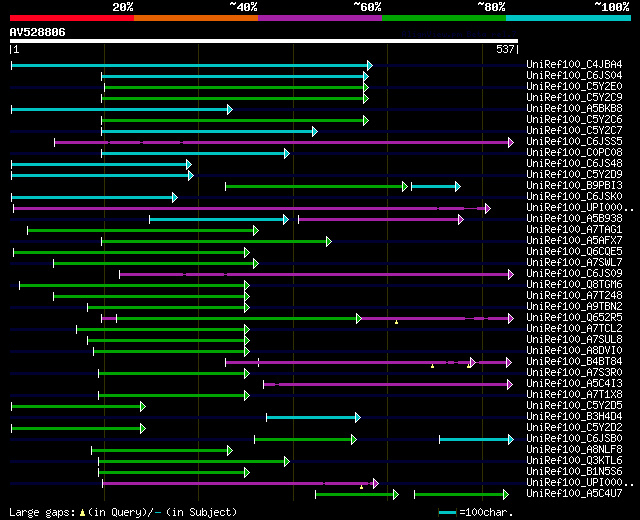Click the orange ~40% identity color segment
This screenshot has height=520, width=640.
[196, 18]
